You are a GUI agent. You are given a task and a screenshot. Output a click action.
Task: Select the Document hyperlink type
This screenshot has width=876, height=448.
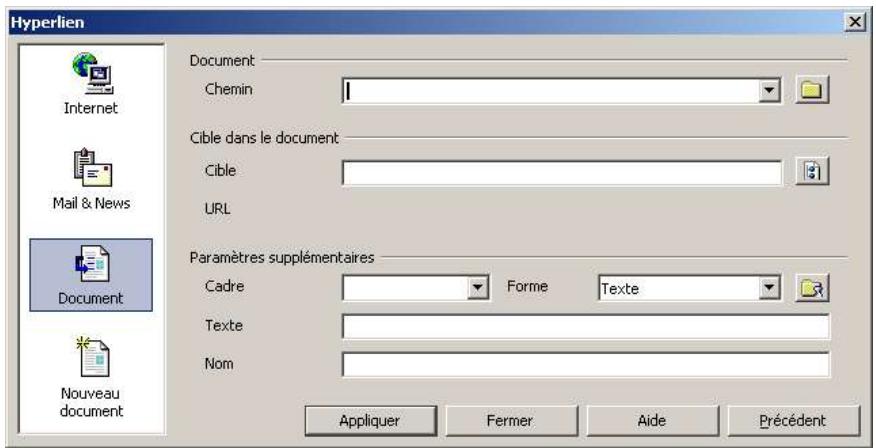pos(91,275)
